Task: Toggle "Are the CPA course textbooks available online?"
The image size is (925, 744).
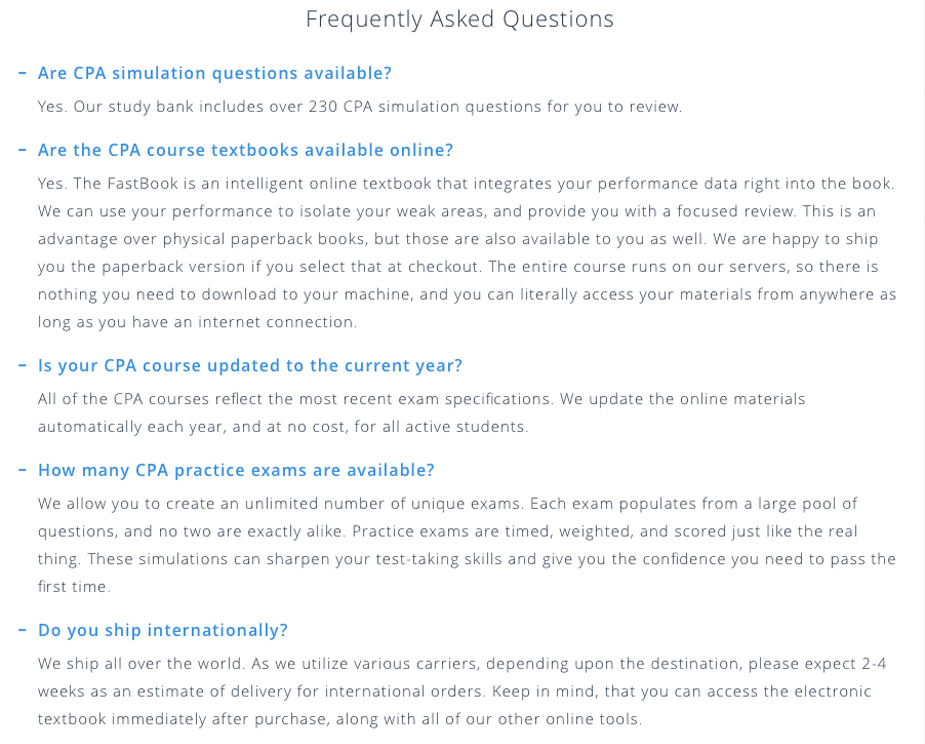Action: [x=245, y=150]
